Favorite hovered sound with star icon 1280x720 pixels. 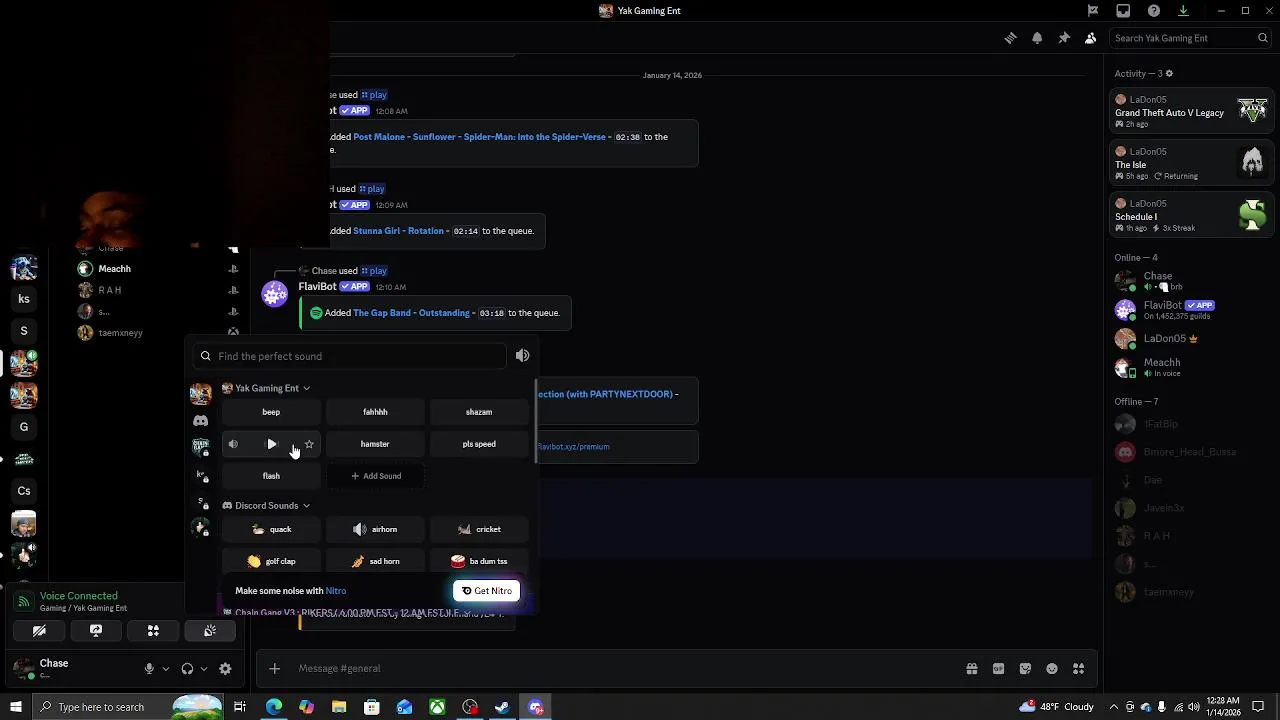coord(309,444)
